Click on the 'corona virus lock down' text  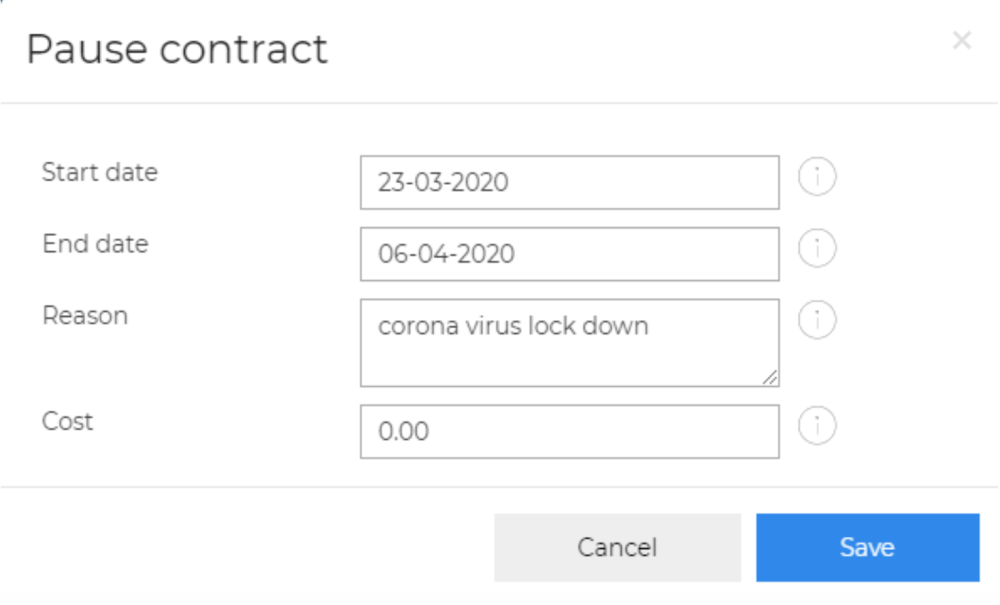click(513, 326)
